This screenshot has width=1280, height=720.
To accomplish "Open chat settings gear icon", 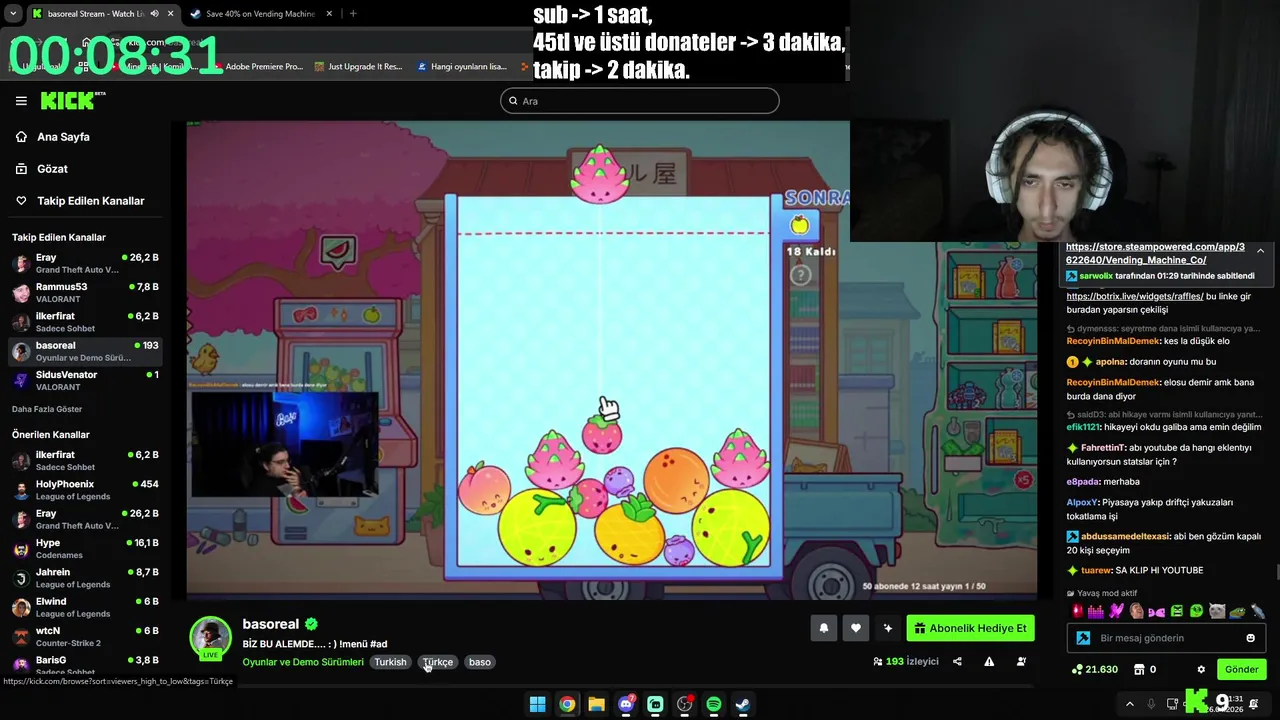I will [1201, 669].
